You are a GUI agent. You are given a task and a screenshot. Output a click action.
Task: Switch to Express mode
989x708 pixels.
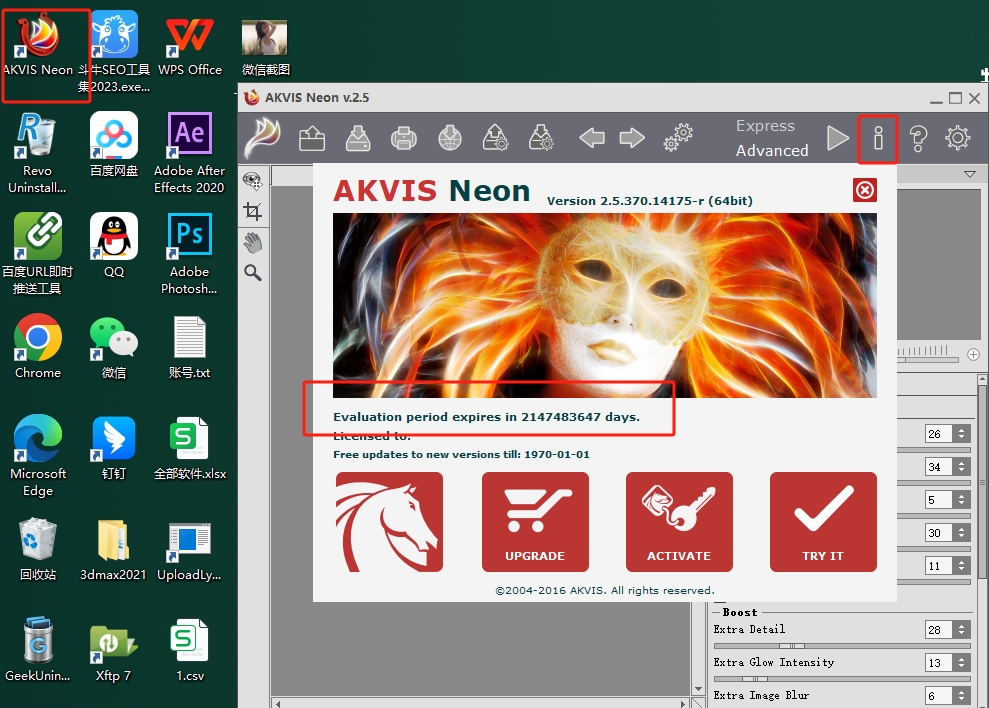(765, 126)
